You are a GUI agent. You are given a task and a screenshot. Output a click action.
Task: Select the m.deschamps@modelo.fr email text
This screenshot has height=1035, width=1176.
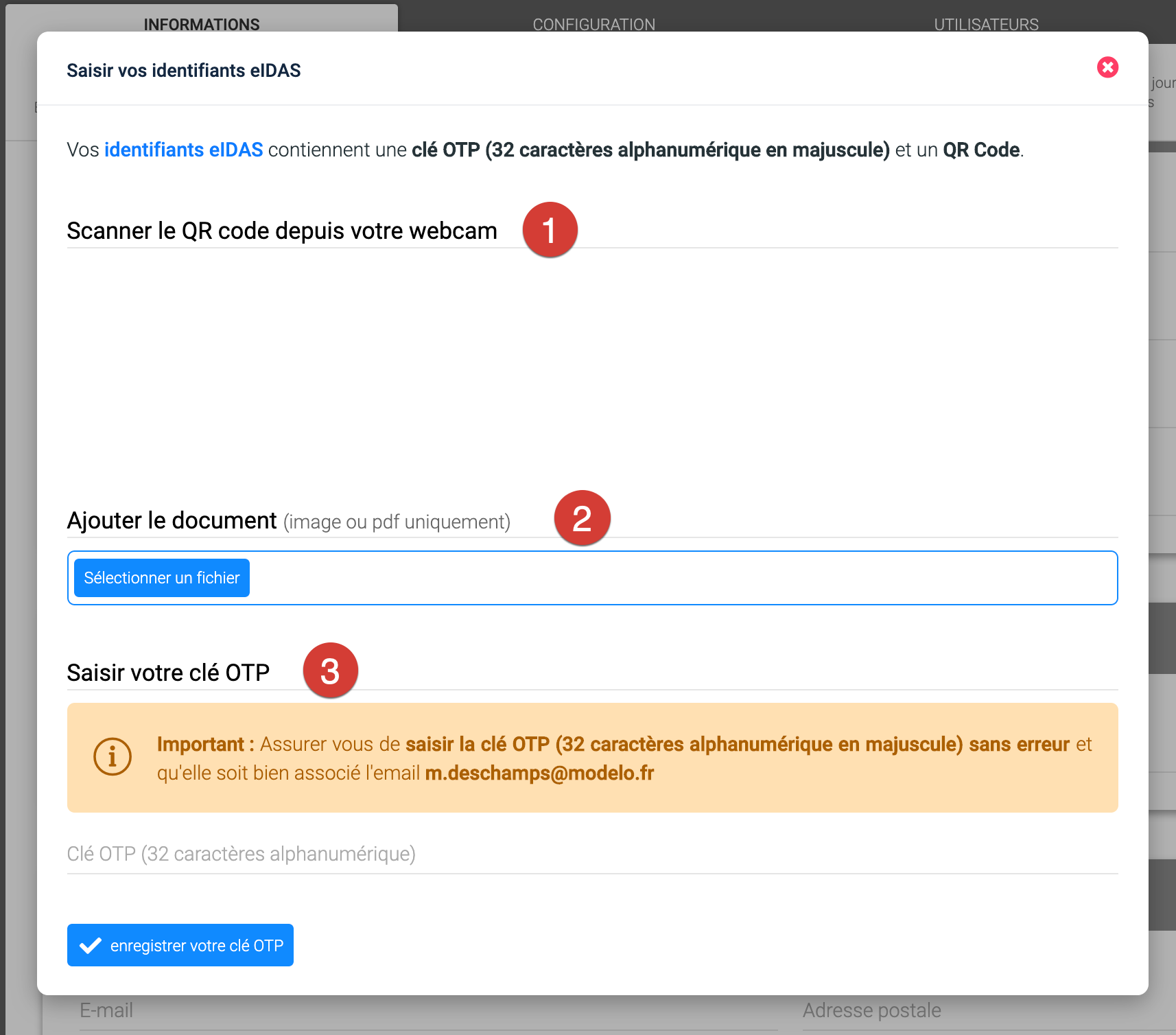[539, 774]
